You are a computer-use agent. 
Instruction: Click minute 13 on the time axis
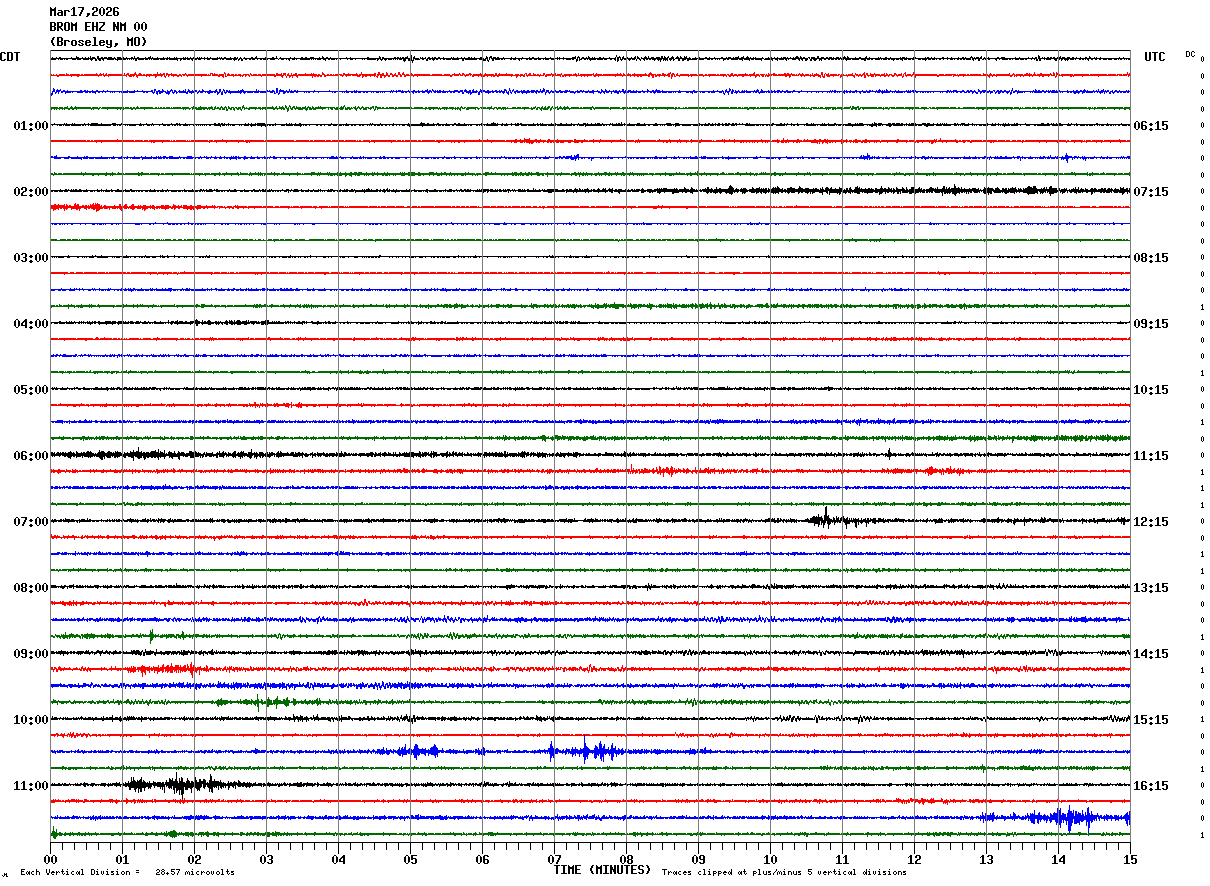coord(986,859)
